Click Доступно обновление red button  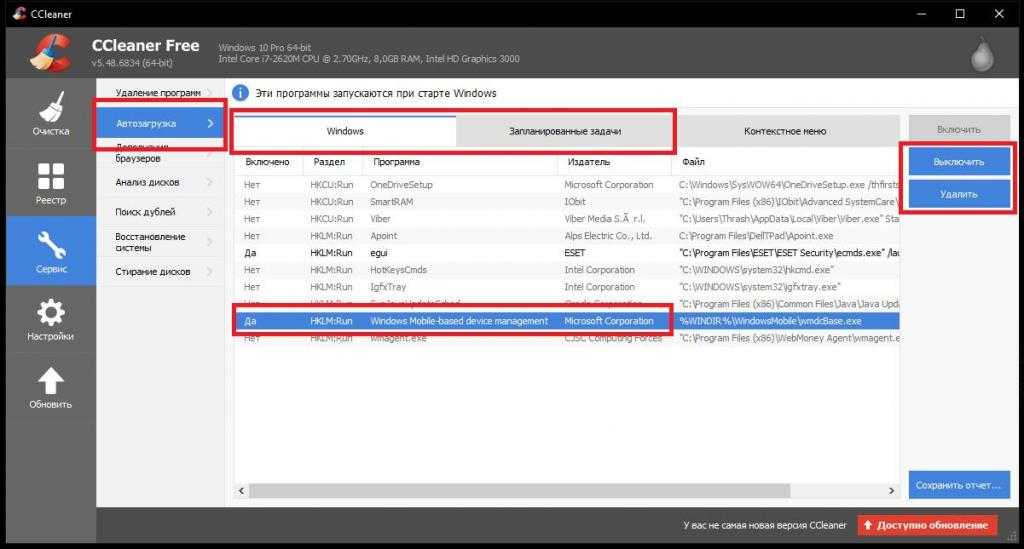coord(929,525)
